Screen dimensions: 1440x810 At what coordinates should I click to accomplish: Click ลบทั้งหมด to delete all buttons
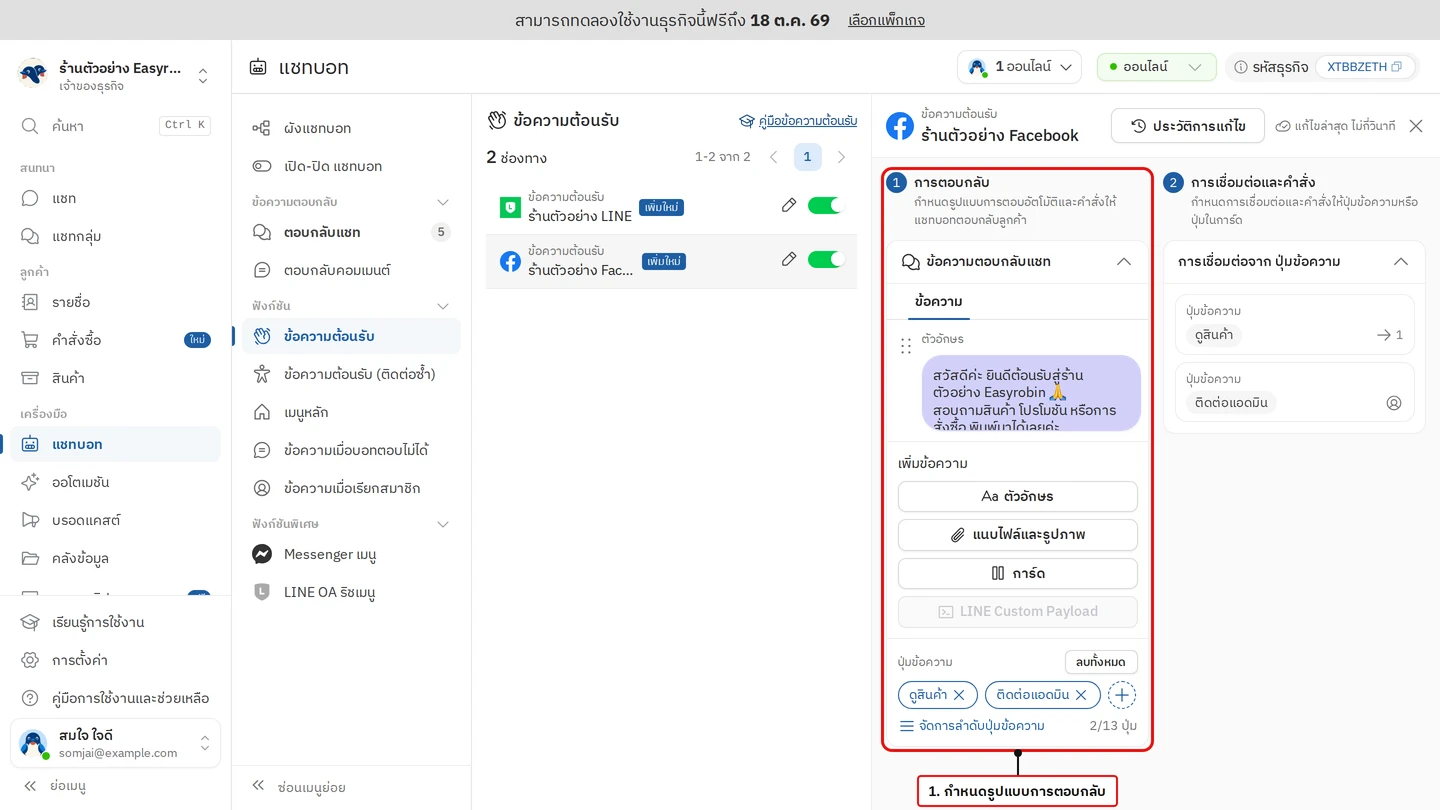(x=1101, y=662)
